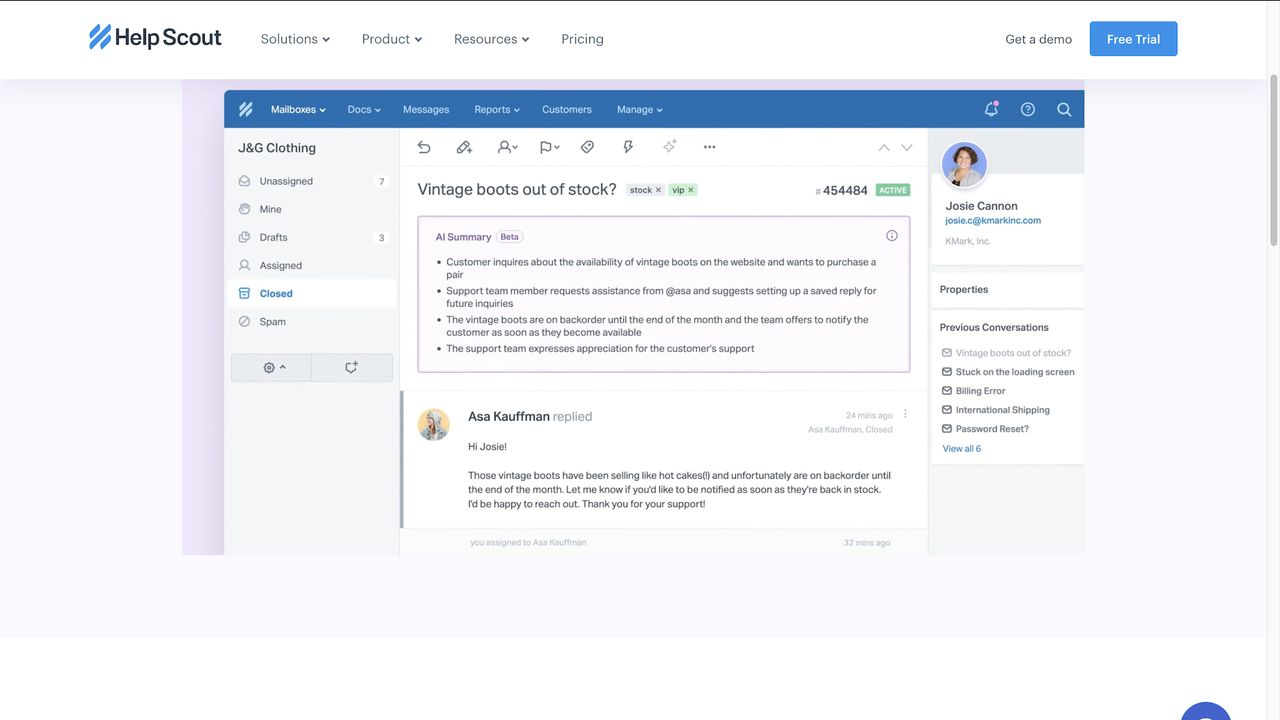
Task: Click the Free Trial button
Action: (1133, 39)
